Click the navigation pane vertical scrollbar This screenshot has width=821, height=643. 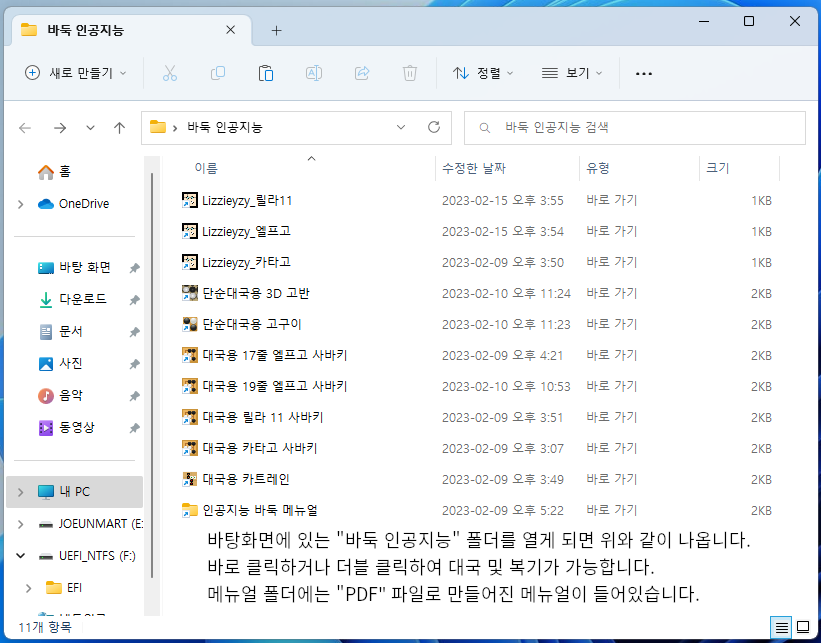tap(152, 374)
